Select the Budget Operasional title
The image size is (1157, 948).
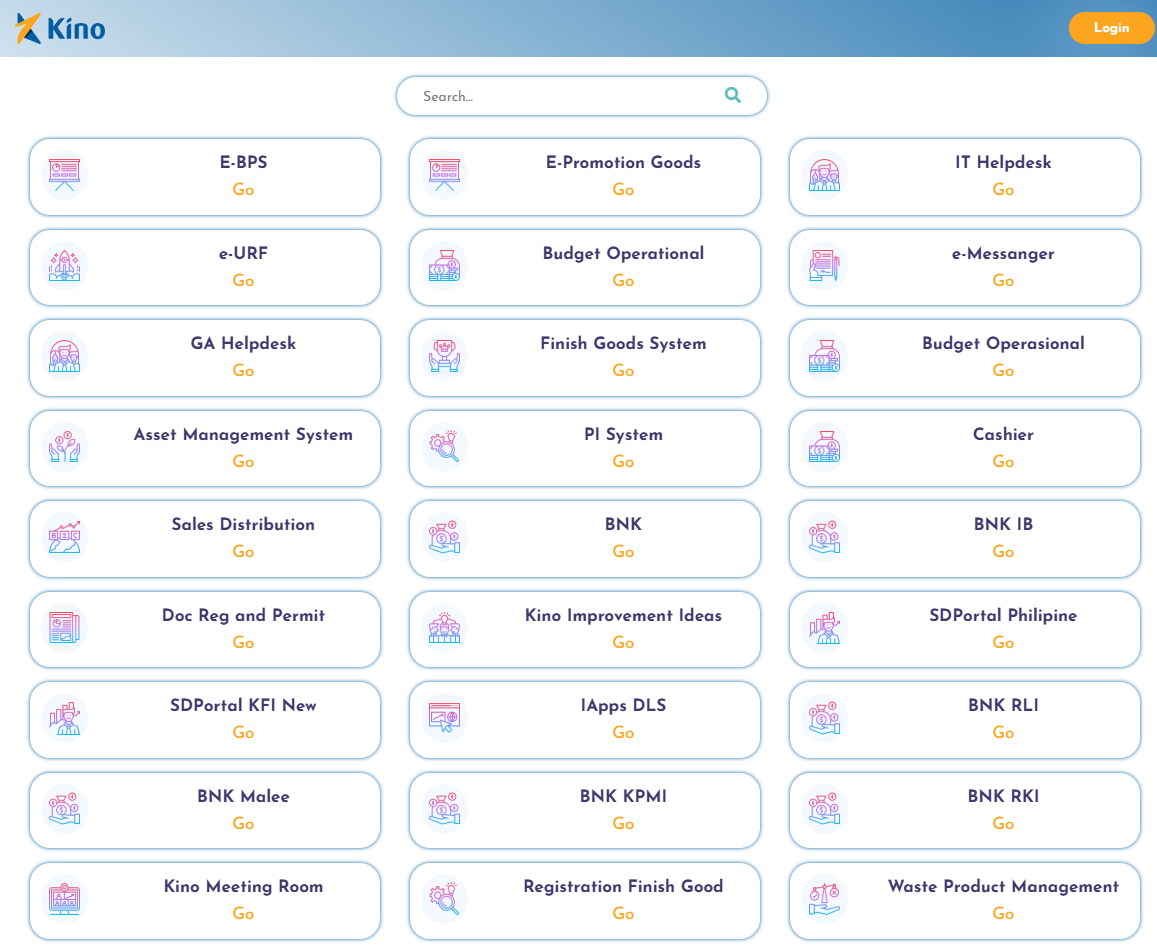[x=1004, y=344]
